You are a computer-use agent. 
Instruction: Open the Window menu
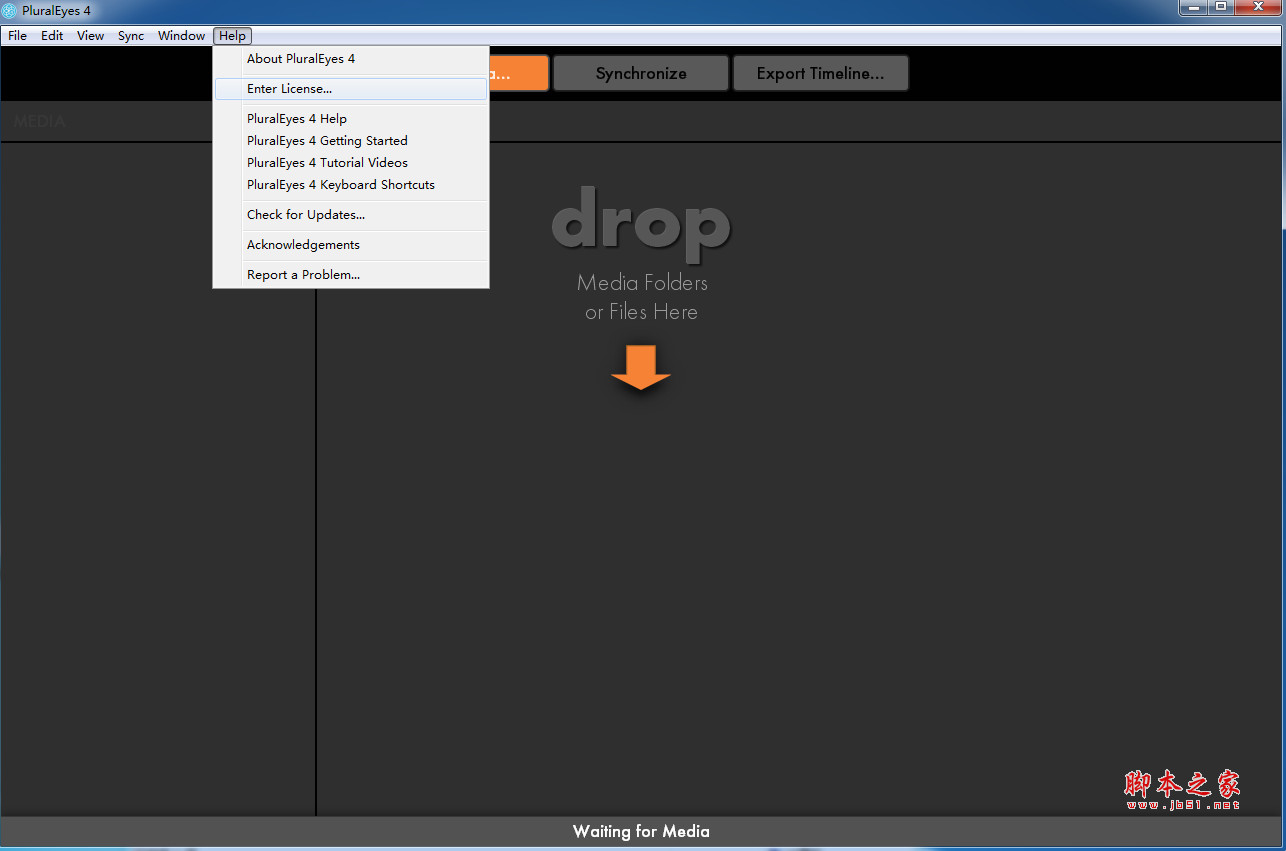pyautogui.click(x=181, y=36)
